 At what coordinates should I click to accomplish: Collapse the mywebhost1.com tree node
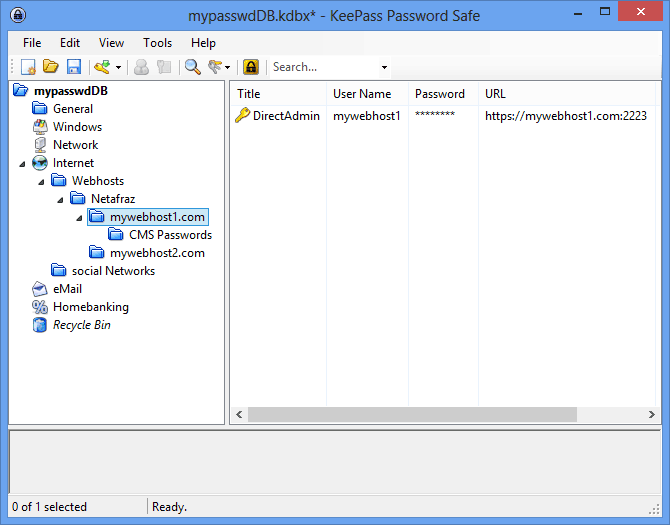(x=79, y=218)
